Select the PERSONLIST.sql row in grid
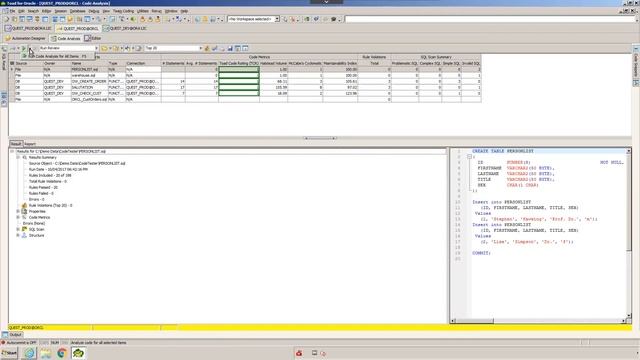 [x=245, y=69]
